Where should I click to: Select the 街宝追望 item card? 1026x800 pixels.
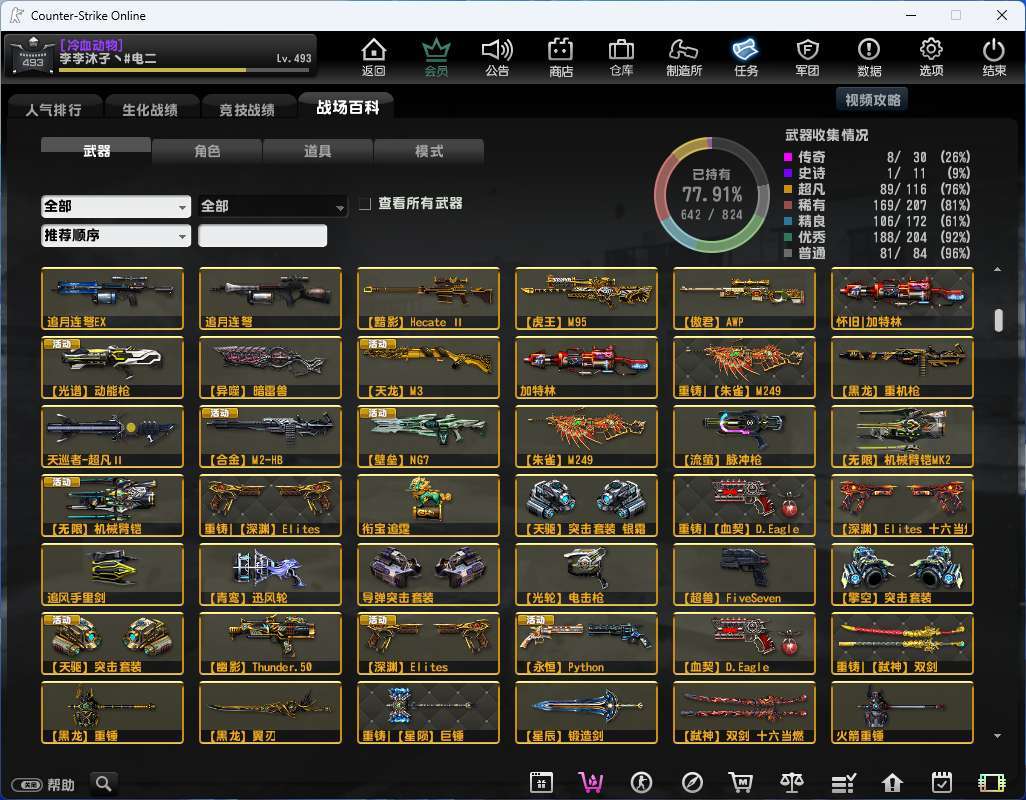(429, 506)
